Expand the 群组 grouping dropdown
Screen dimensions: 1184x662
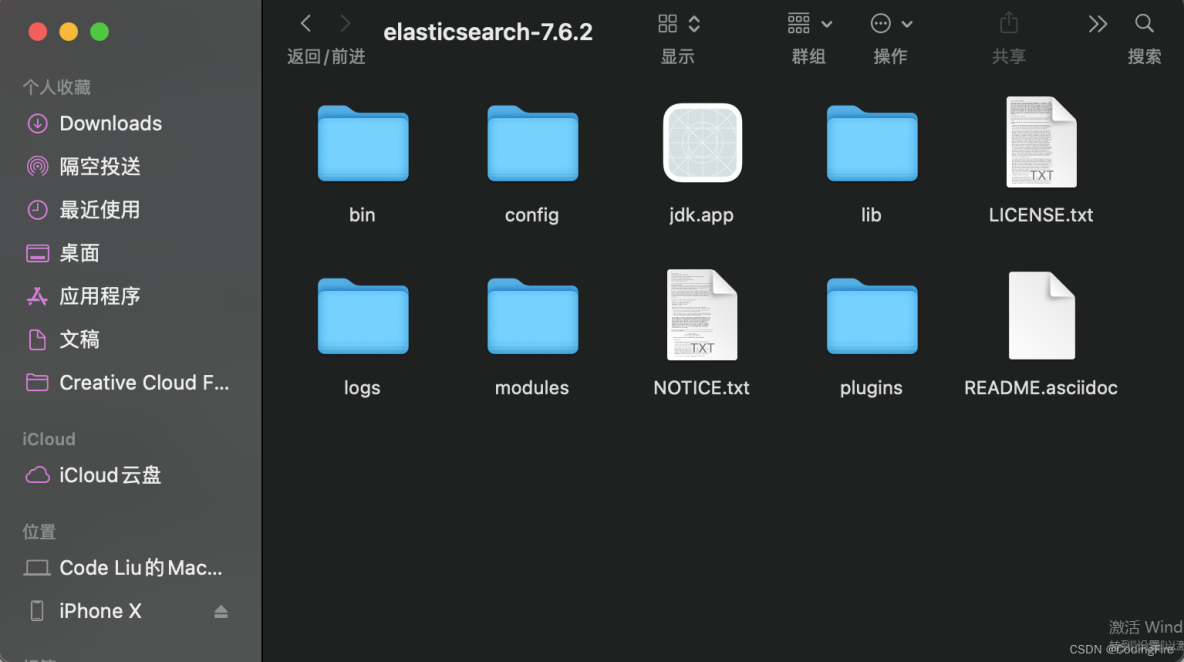point(809,22)
